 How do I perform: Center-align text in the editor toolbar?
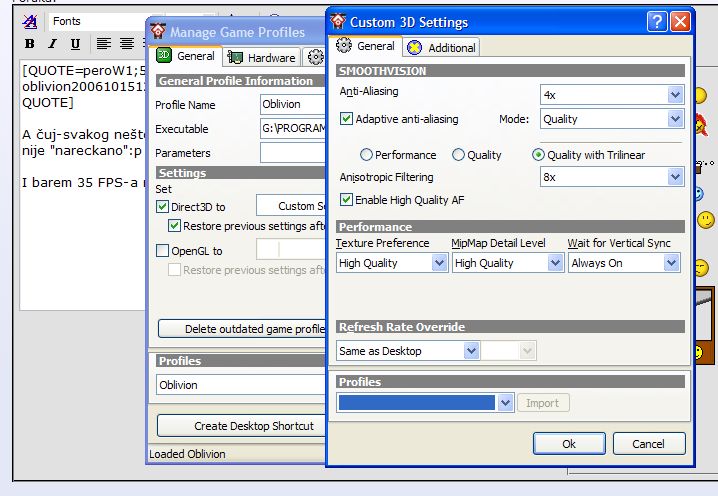tap(127, 44)
